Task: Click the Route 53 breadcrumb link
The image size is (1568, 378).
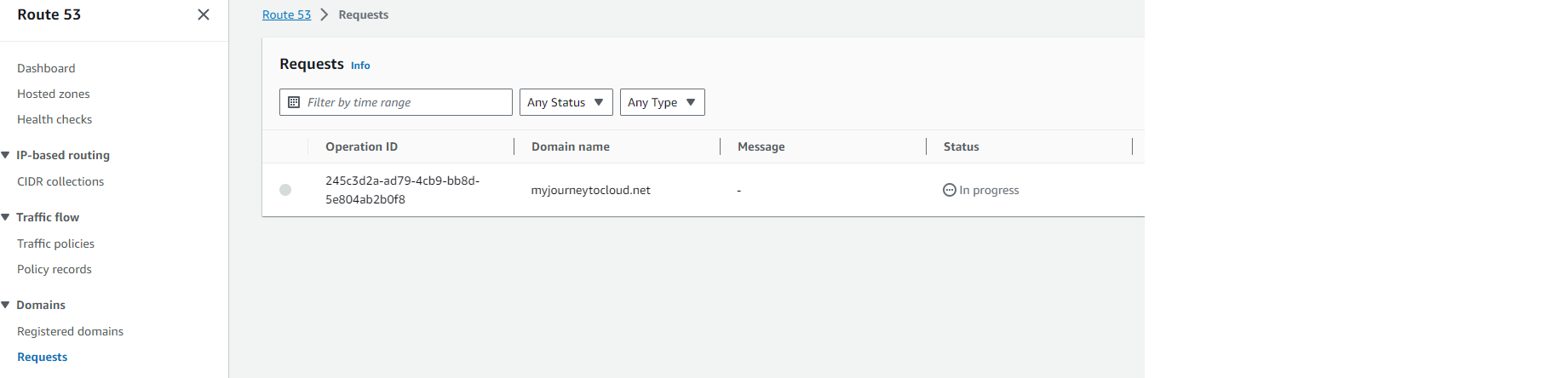Action: click(286, 14)
